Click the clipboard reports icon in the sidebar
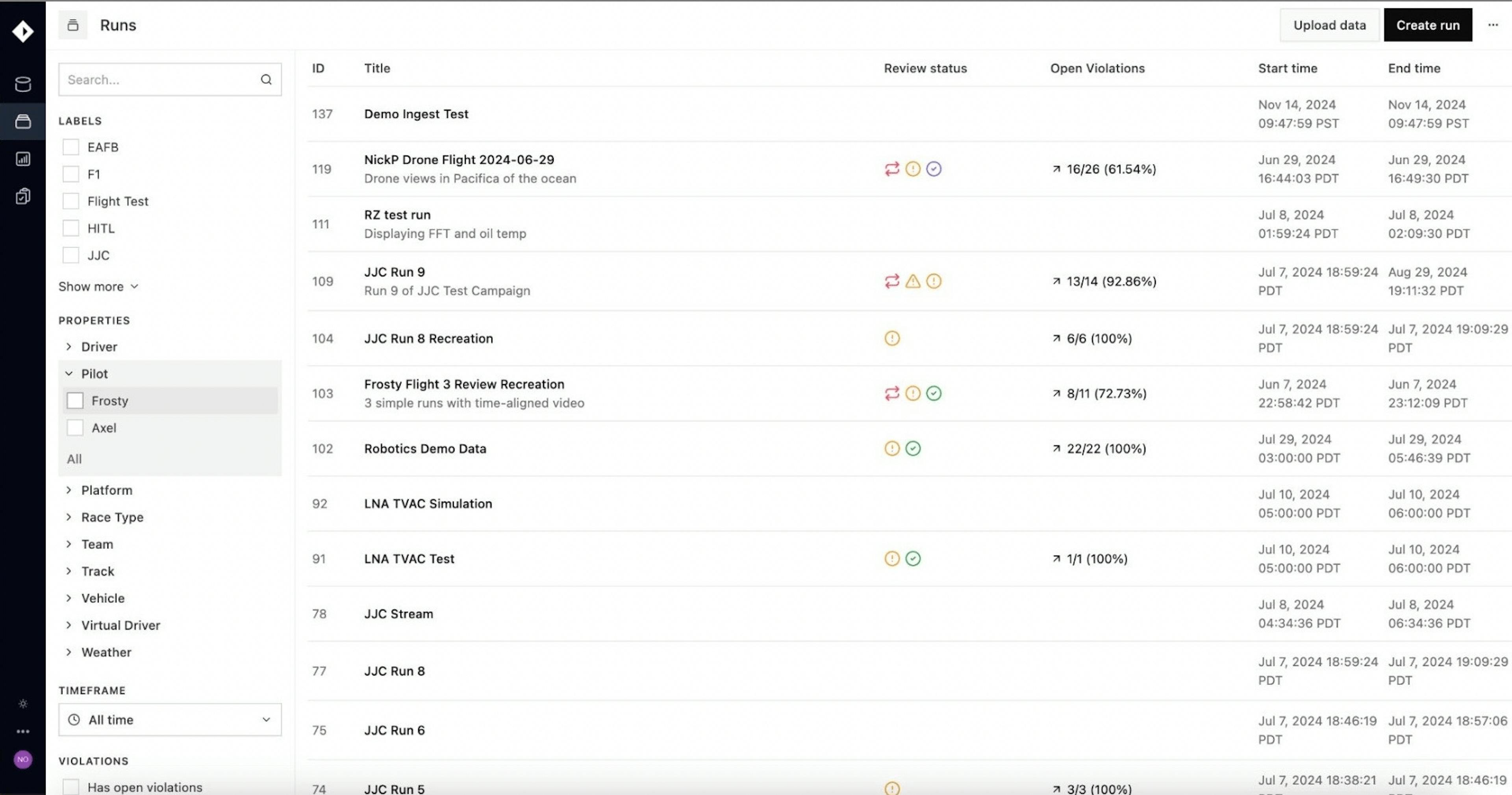 click(23, 196)
